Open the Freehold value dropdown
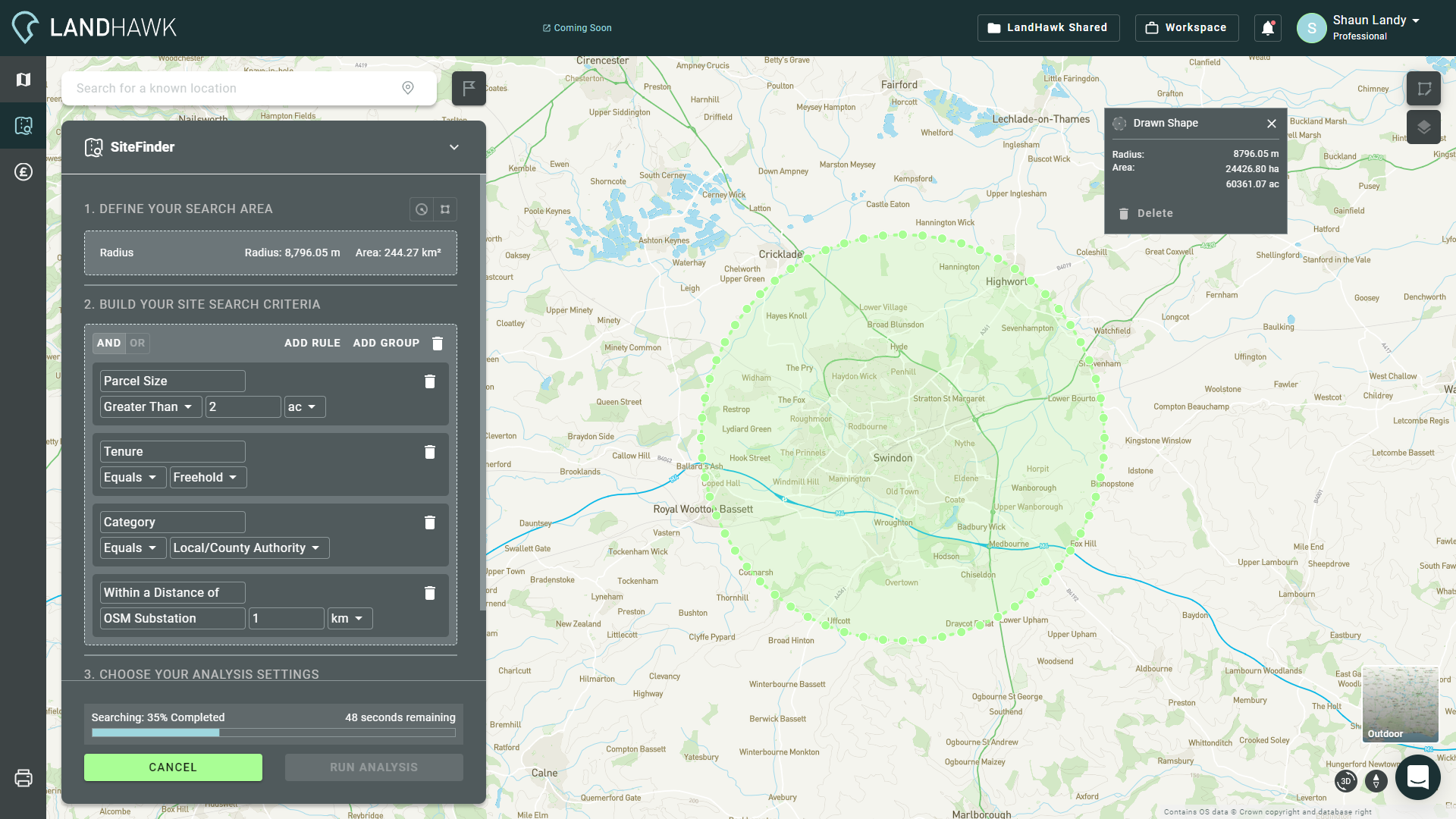The image size is (1456, 819). pyautogui.click(x=208, y=478)
